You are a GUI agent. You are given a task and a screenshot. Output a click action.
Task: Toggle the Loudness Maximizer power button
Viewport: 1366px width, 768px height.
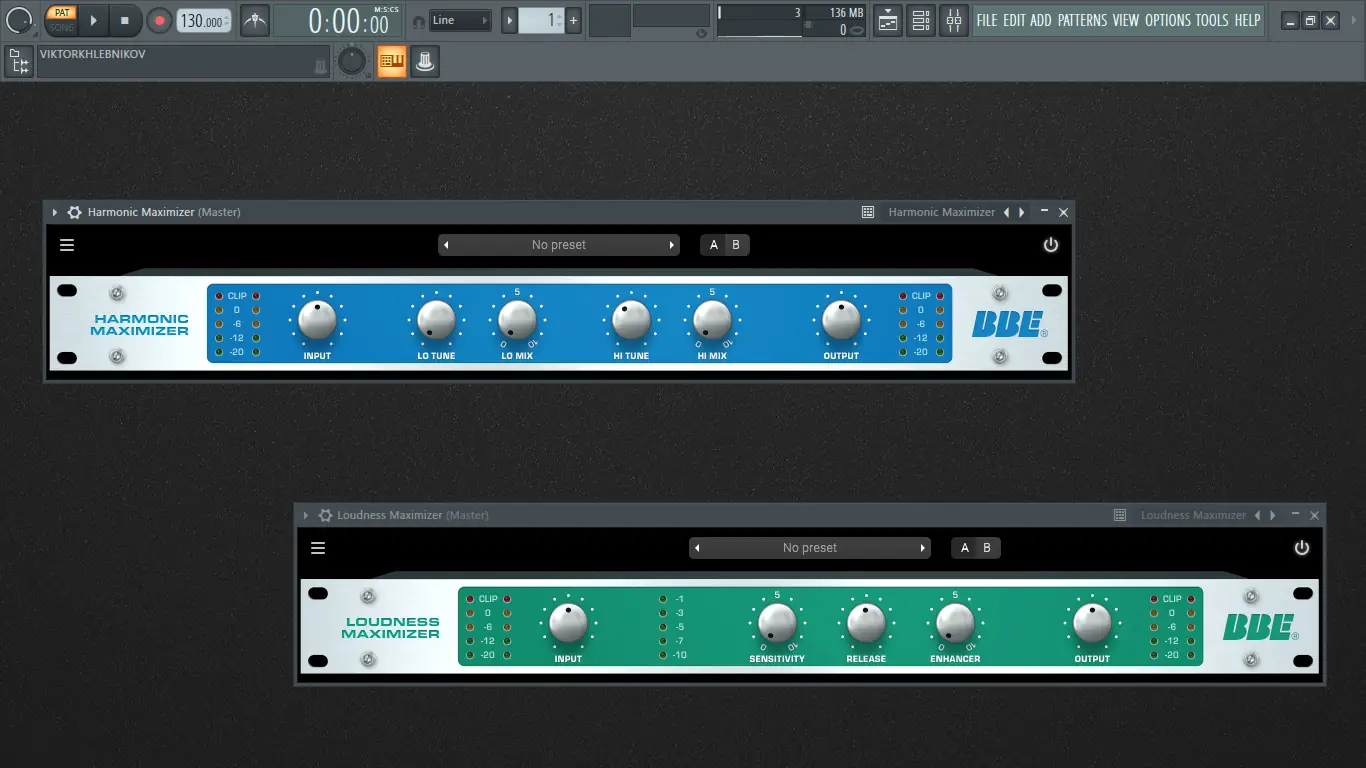1302,547
